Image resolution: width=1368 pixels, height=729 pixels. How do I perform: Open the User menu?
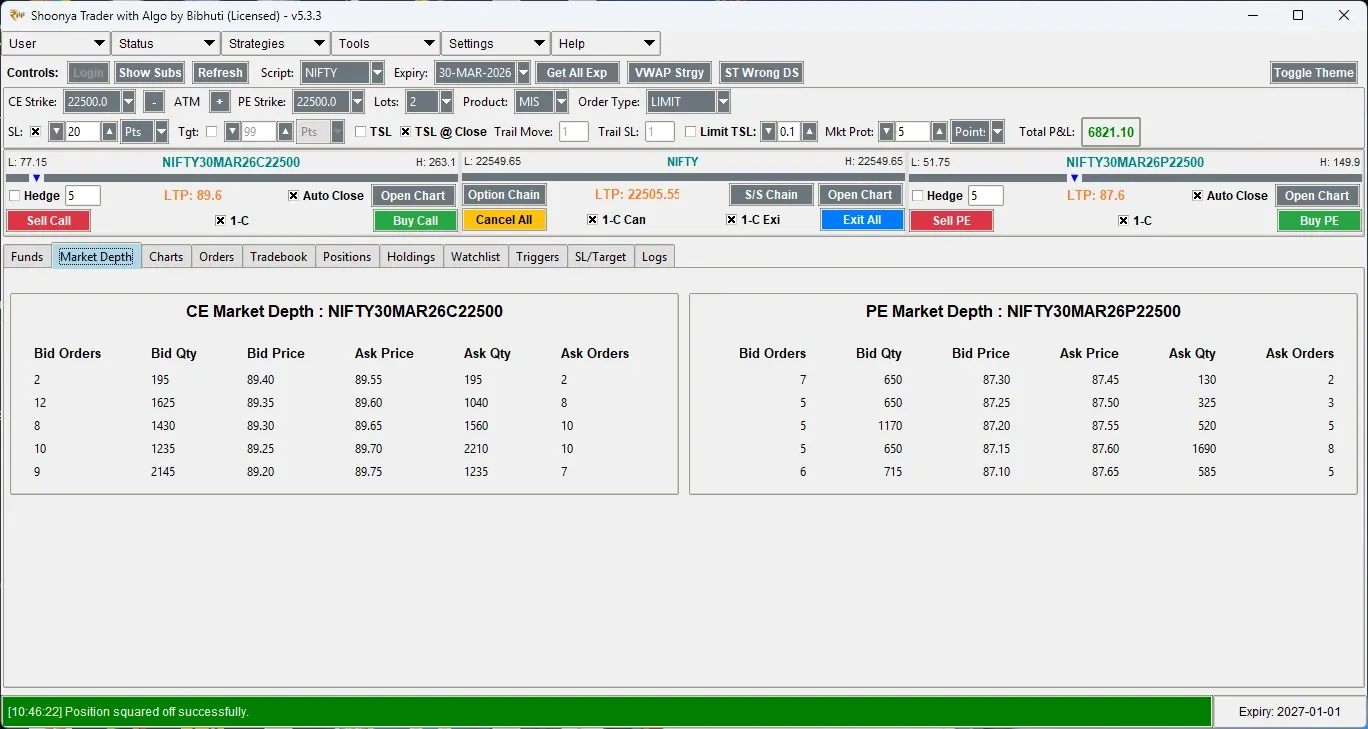click(56, 44)
